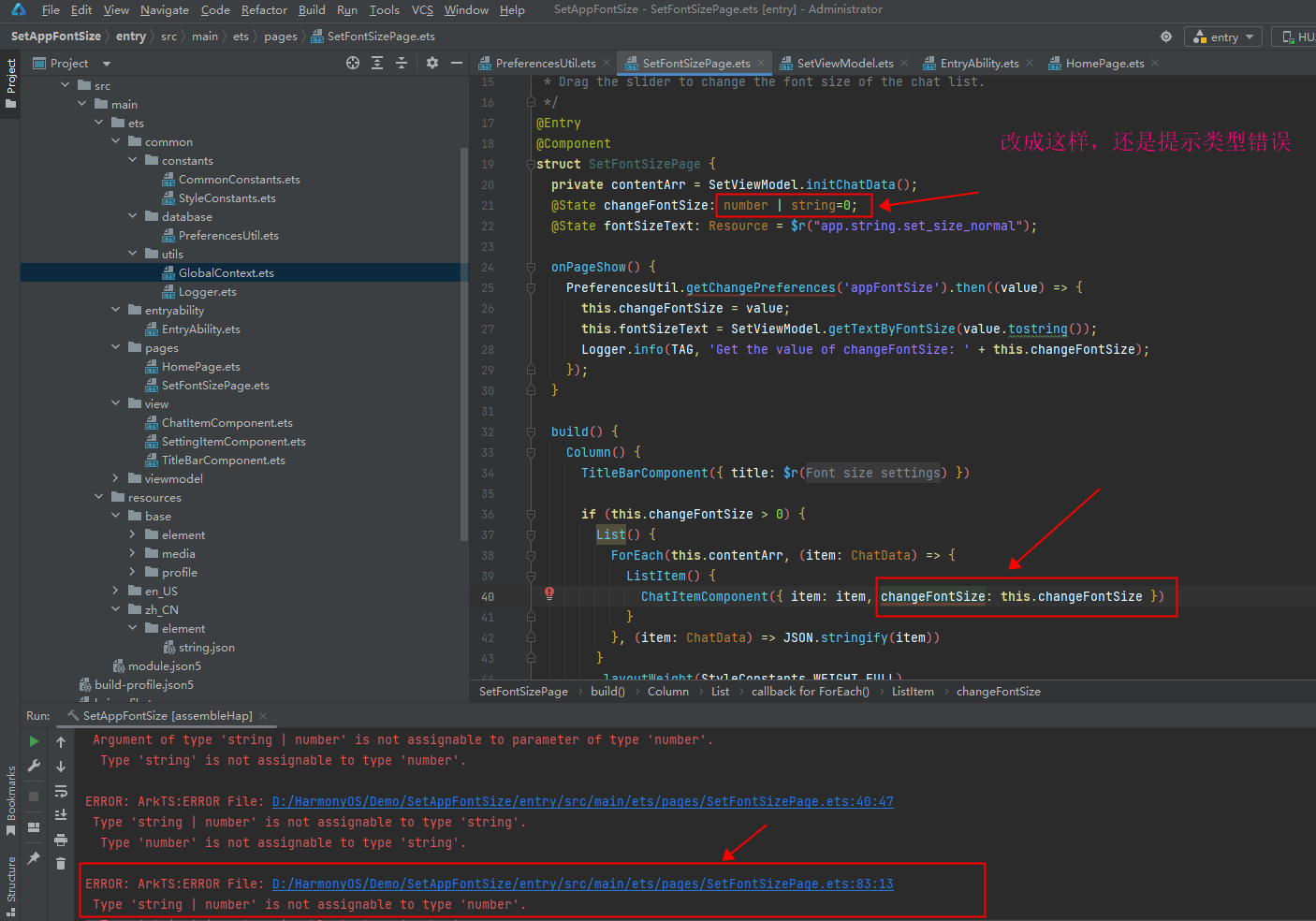Toggle soft-wrap icon in Run panel
The image size is (1316, 921).
(x=61, y=791)
